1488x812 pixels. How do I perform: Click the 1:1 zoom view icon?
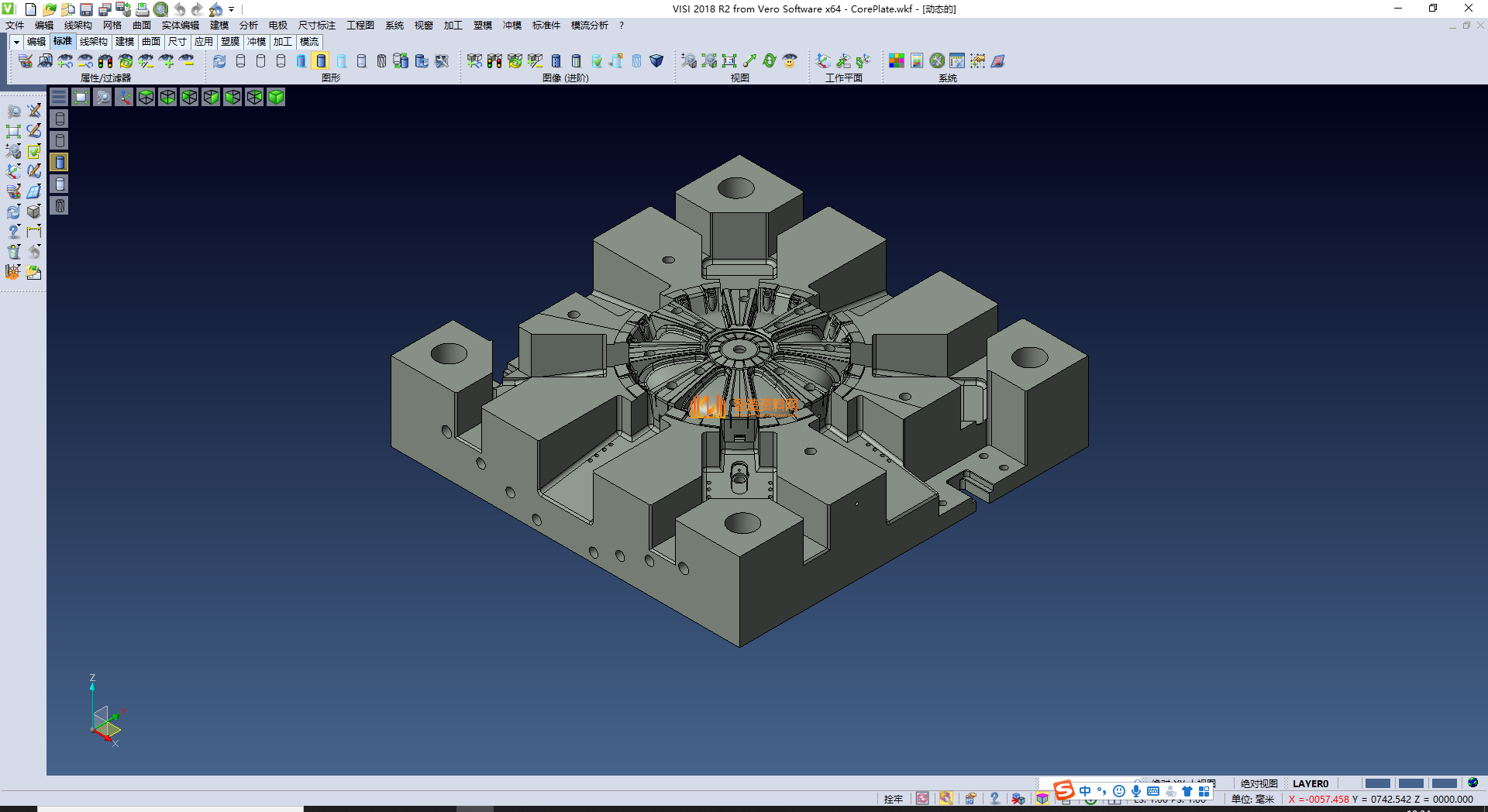click(x=728, y=61)
